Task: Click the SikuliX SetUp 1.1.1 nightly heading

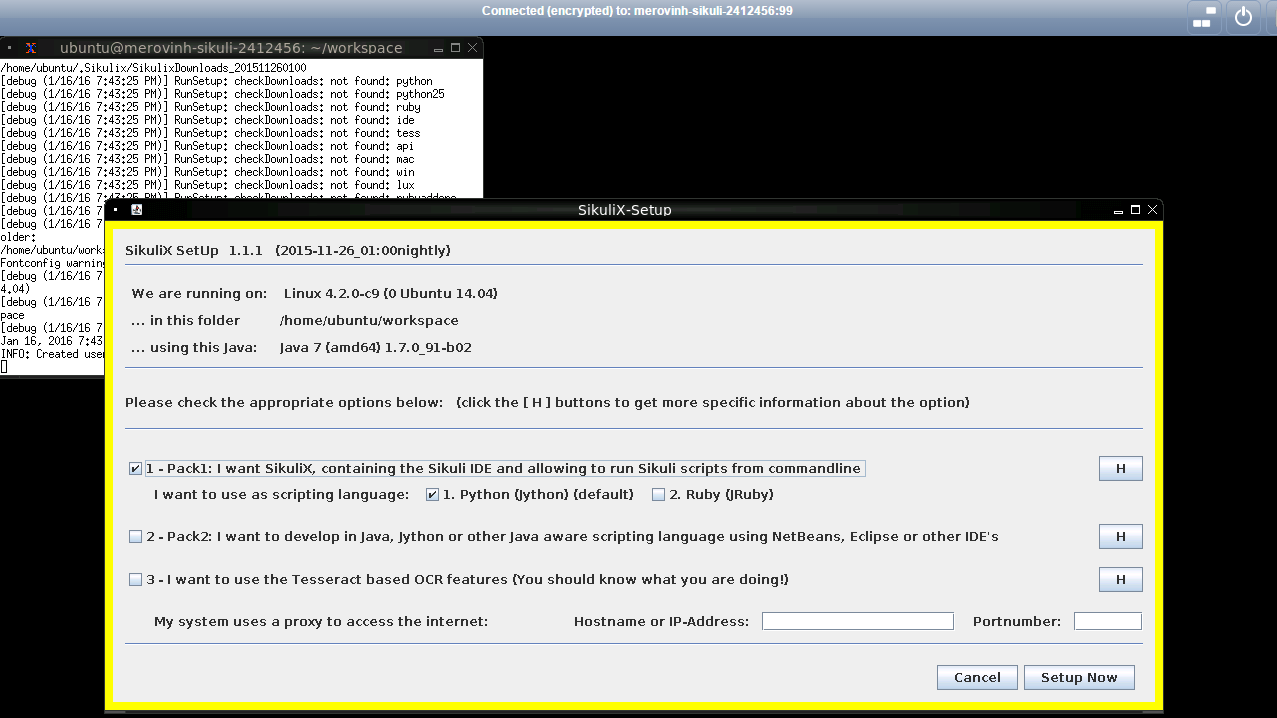Action: (x=288, y=250)
